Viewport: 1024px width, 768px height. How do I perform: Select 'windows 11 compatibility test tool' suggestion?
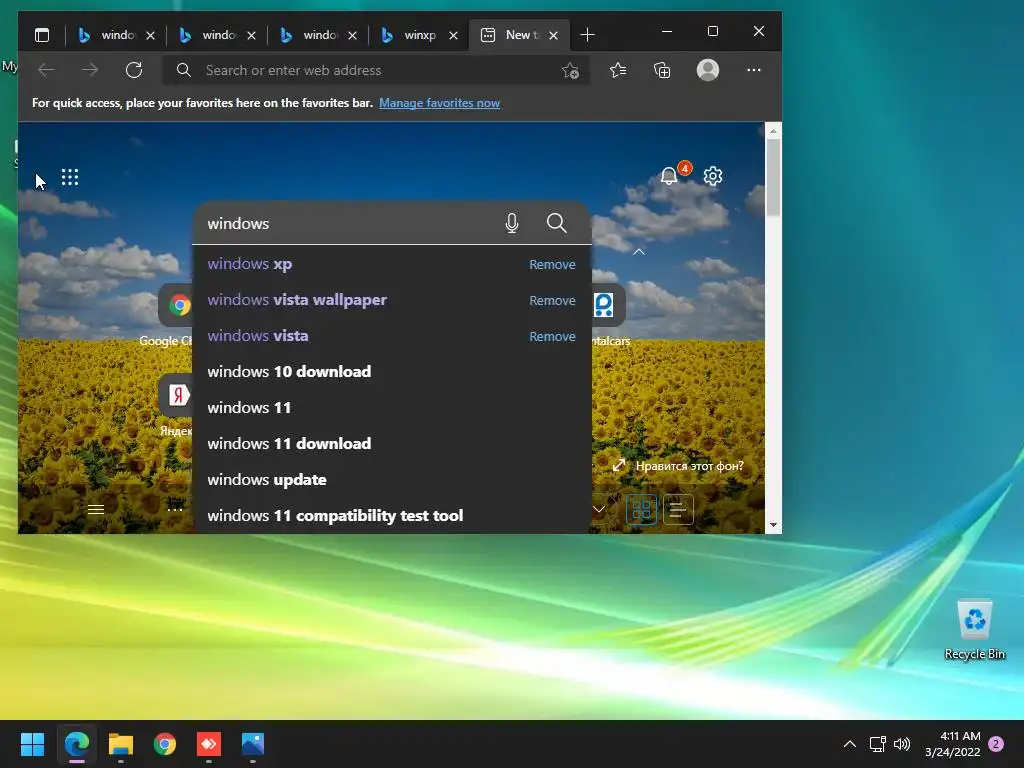coord(392,515)
